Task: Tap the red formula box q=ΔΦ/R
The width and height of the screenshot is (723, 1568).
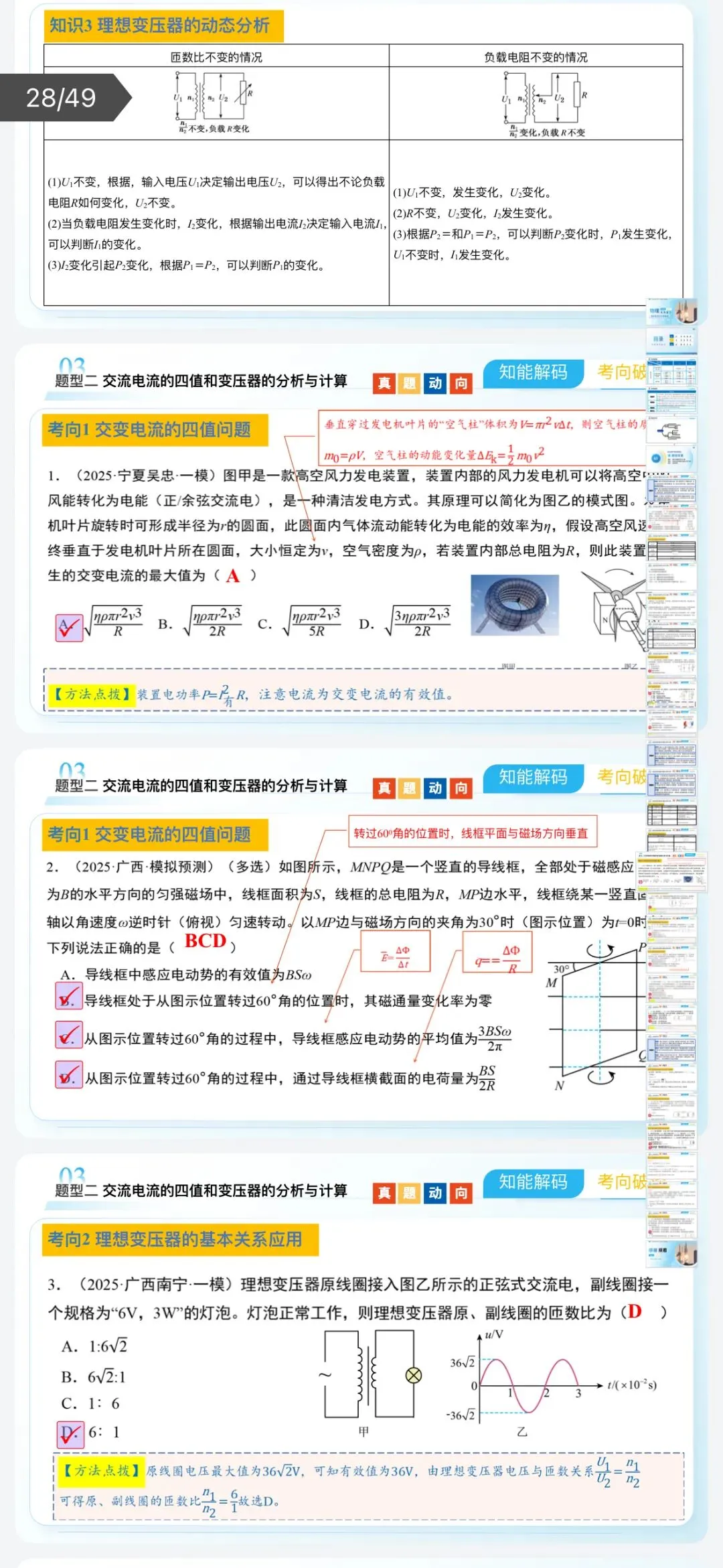Action: 497,952
